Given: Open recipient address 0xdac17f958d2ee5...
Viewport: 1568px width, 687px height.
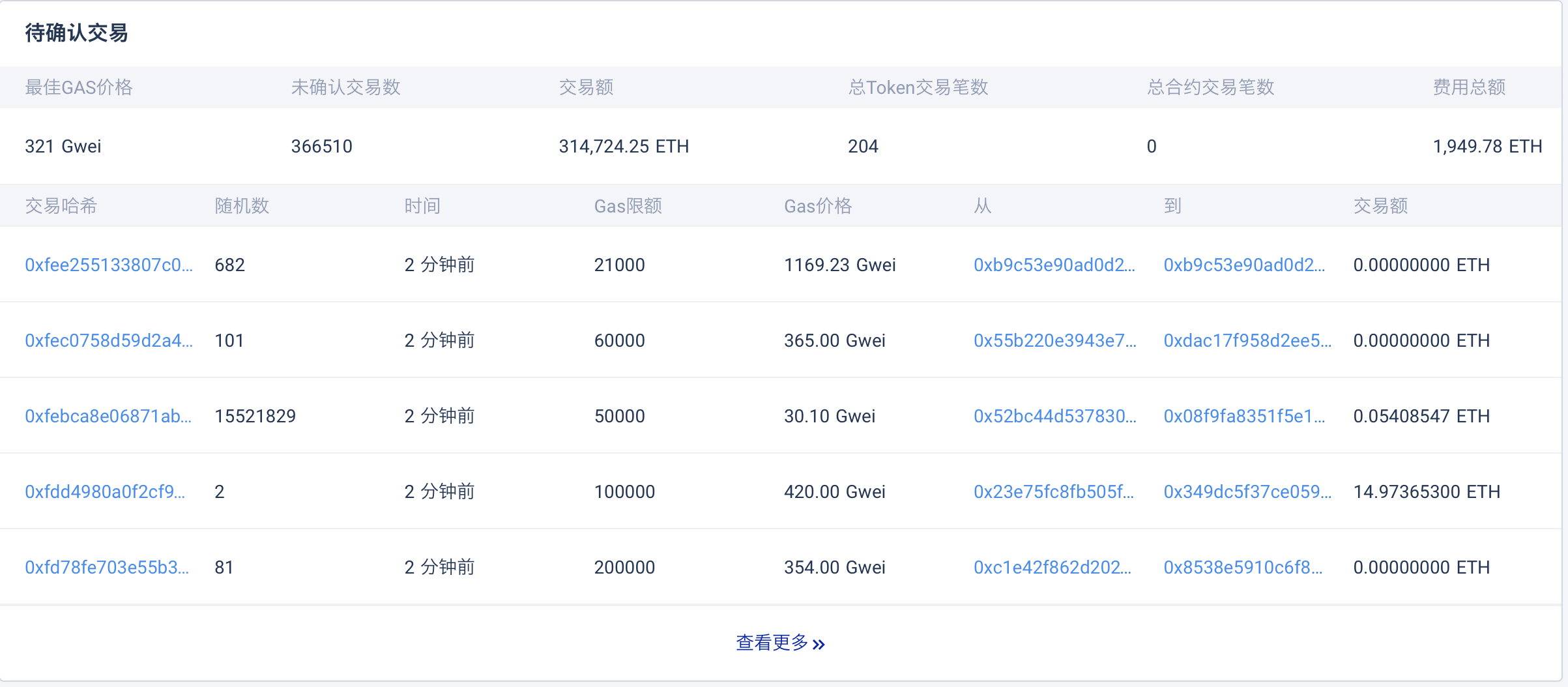Looking at the screenshot, I should click(x=1247, y=340).
